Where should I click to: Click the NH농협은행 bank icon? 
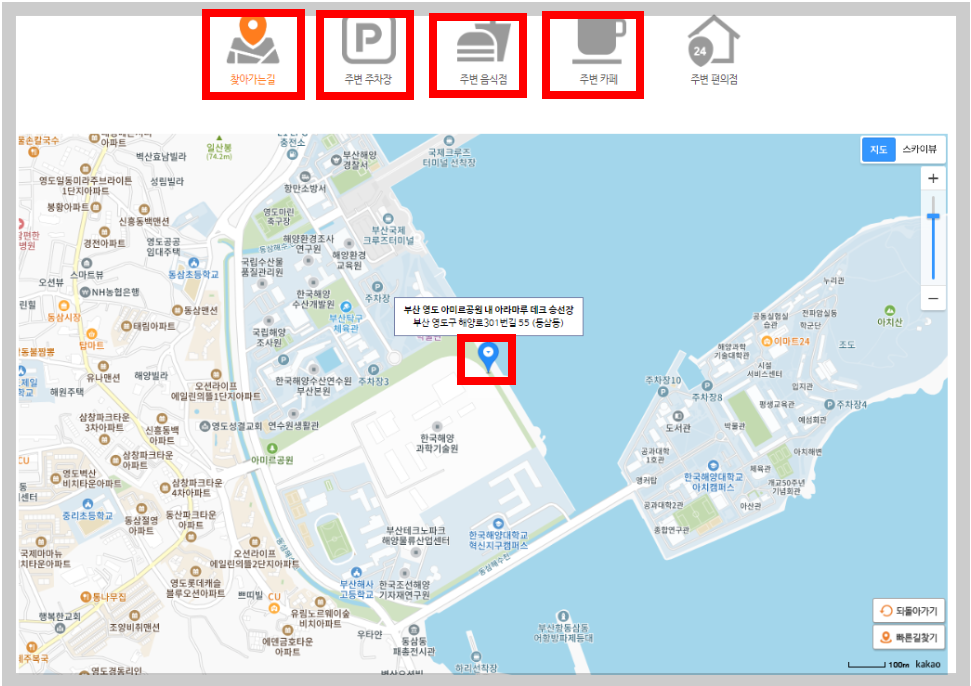(x=85, y=292)
